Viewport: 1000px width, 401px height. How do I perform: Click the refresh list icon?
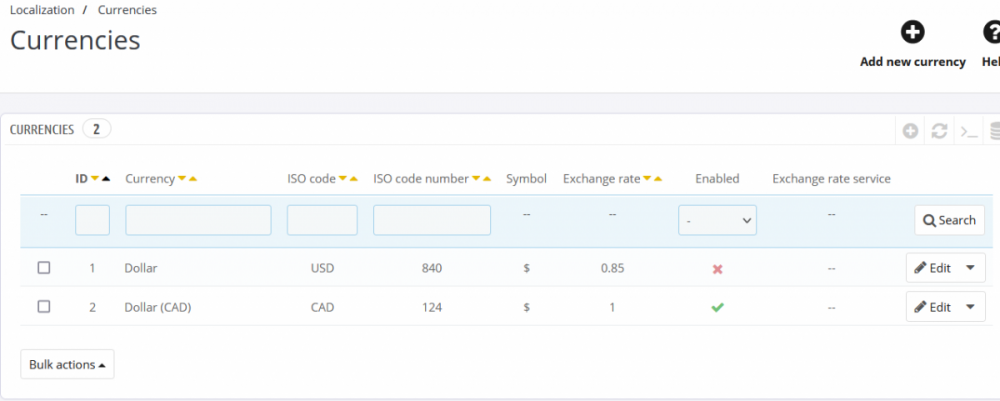(x=939, y=131)
